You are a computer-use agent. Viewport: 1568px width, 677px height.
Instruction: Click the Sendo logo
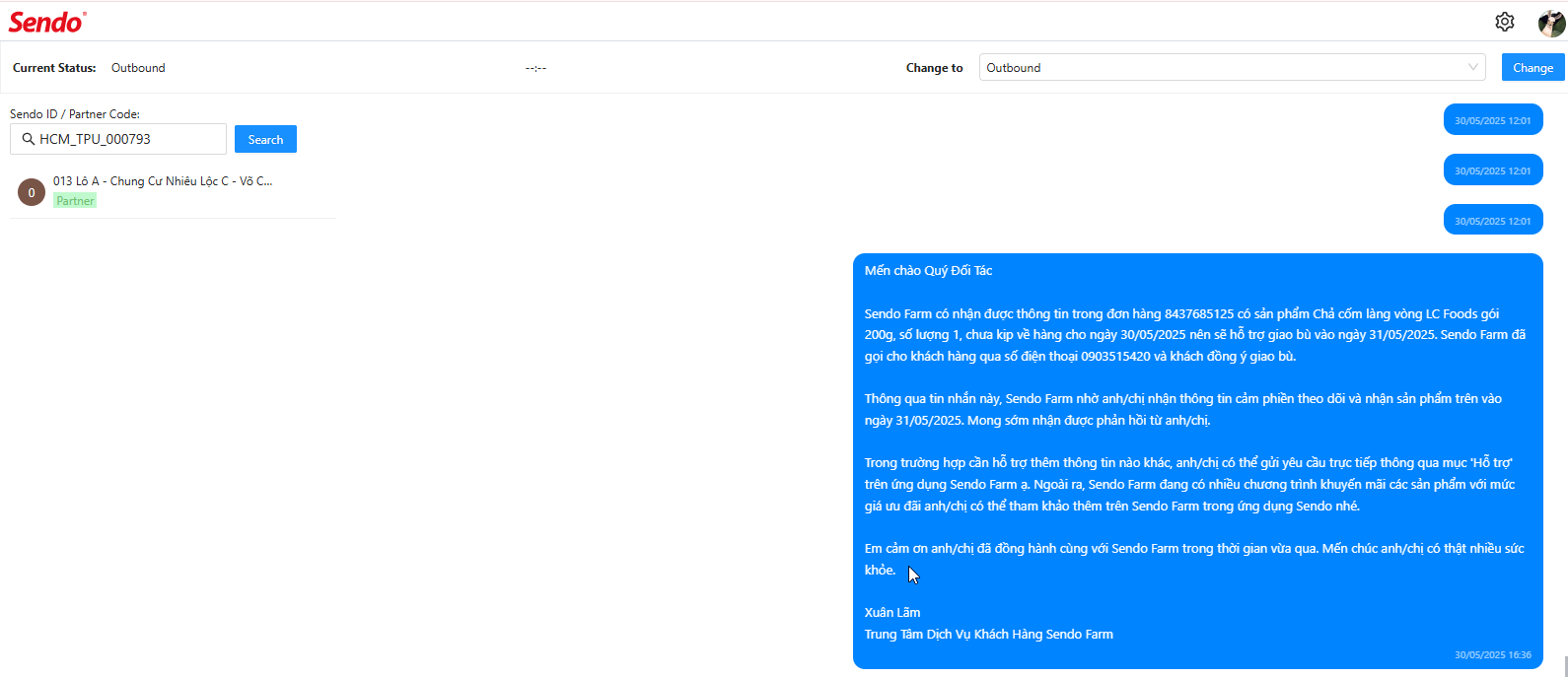coord(47,22)
